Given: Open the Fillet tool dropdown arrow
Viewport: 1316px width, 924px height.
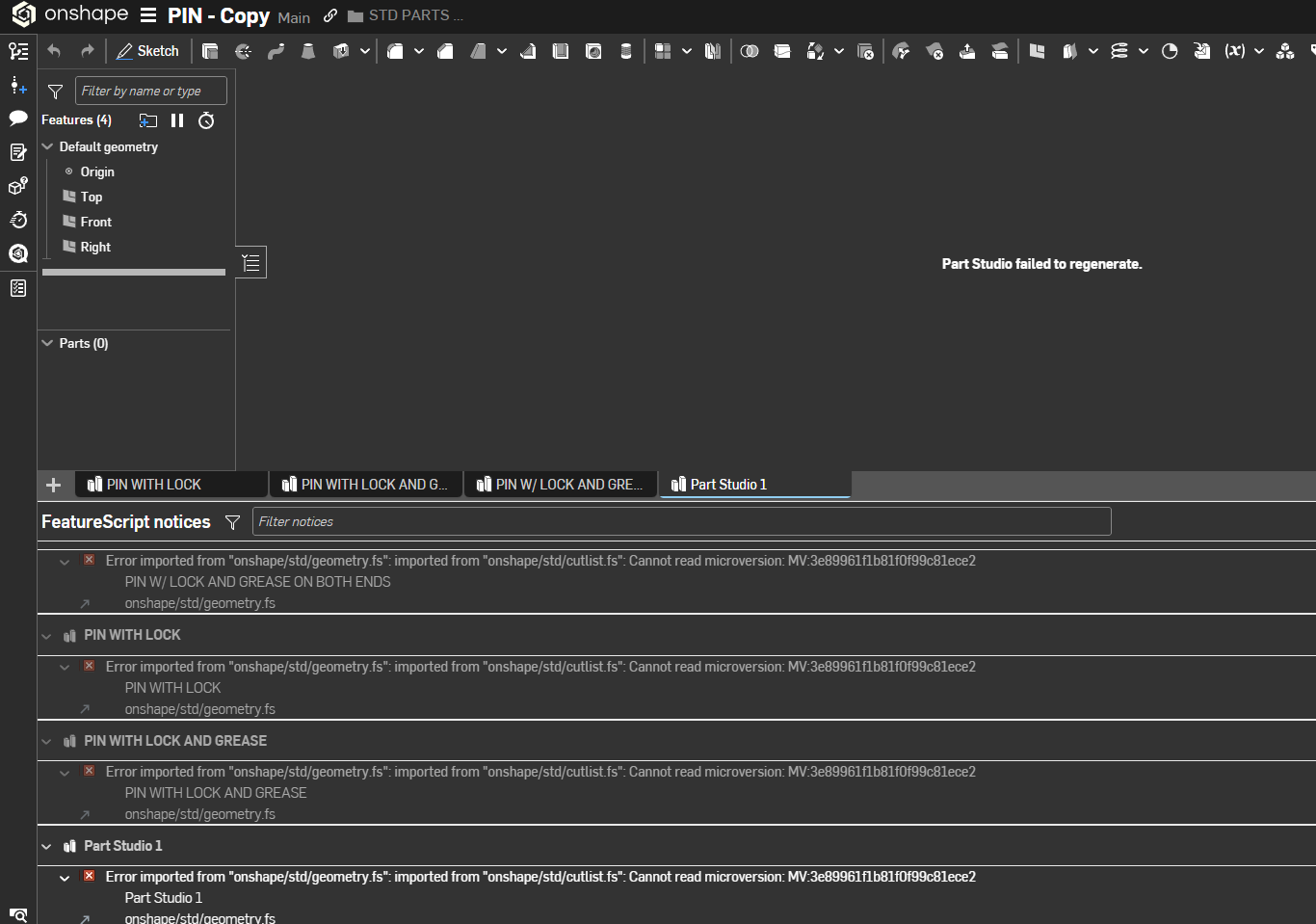Looking at the screenshot, I should point(419,51).
